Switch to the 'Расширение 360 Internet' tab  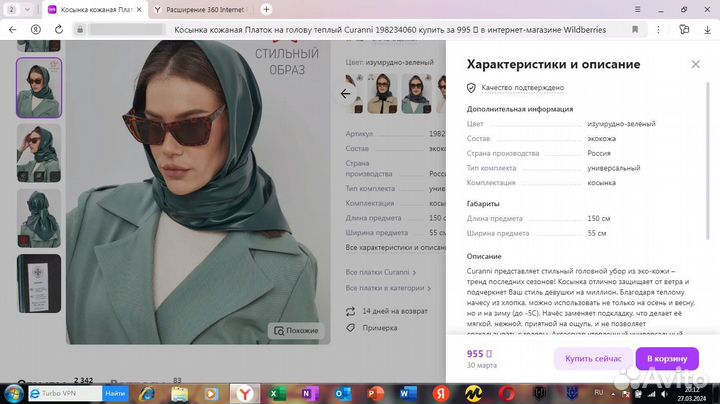pos(201,10)
